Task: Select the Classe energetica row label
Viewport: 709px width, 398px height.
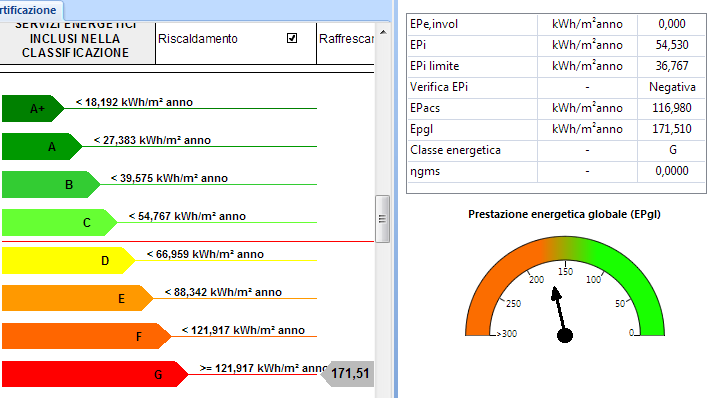Action: 455,150
